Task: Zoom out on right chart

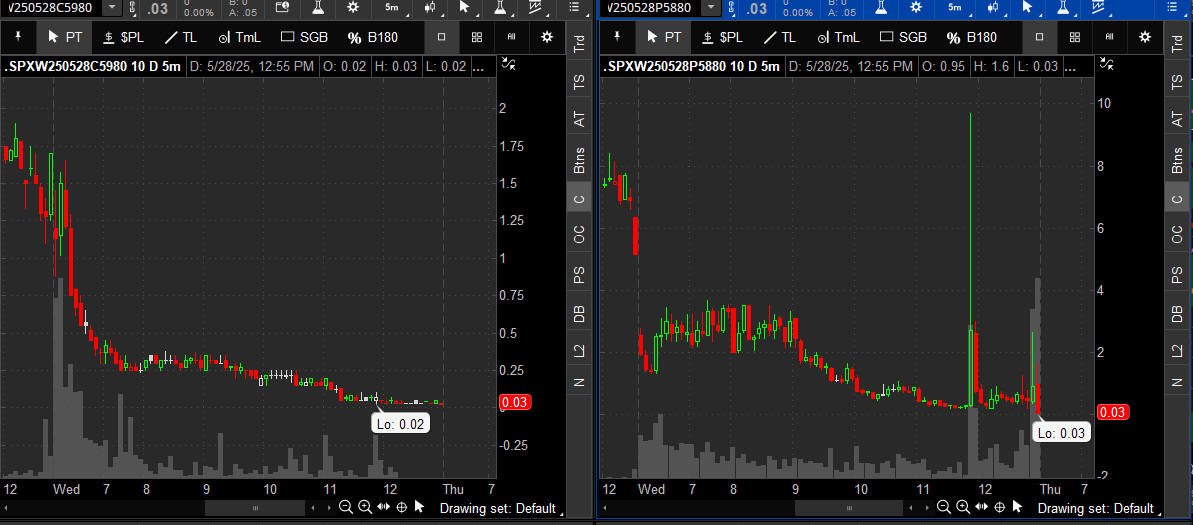Action: (944, 508)
